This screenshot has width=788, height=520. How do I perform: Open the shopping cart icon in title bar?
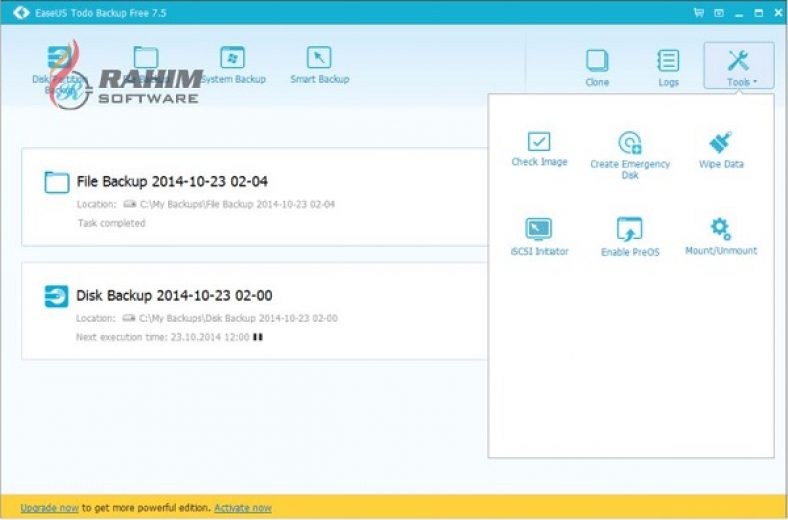(699, 13)
